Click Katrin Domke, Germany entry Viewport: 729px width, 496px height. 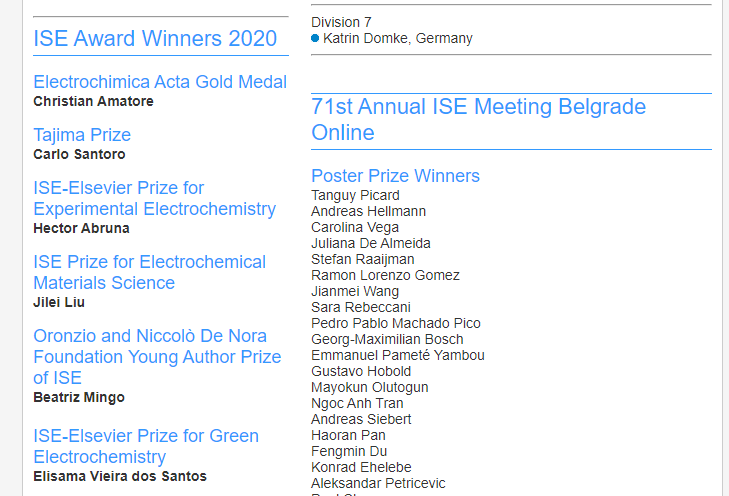point(398,38)
